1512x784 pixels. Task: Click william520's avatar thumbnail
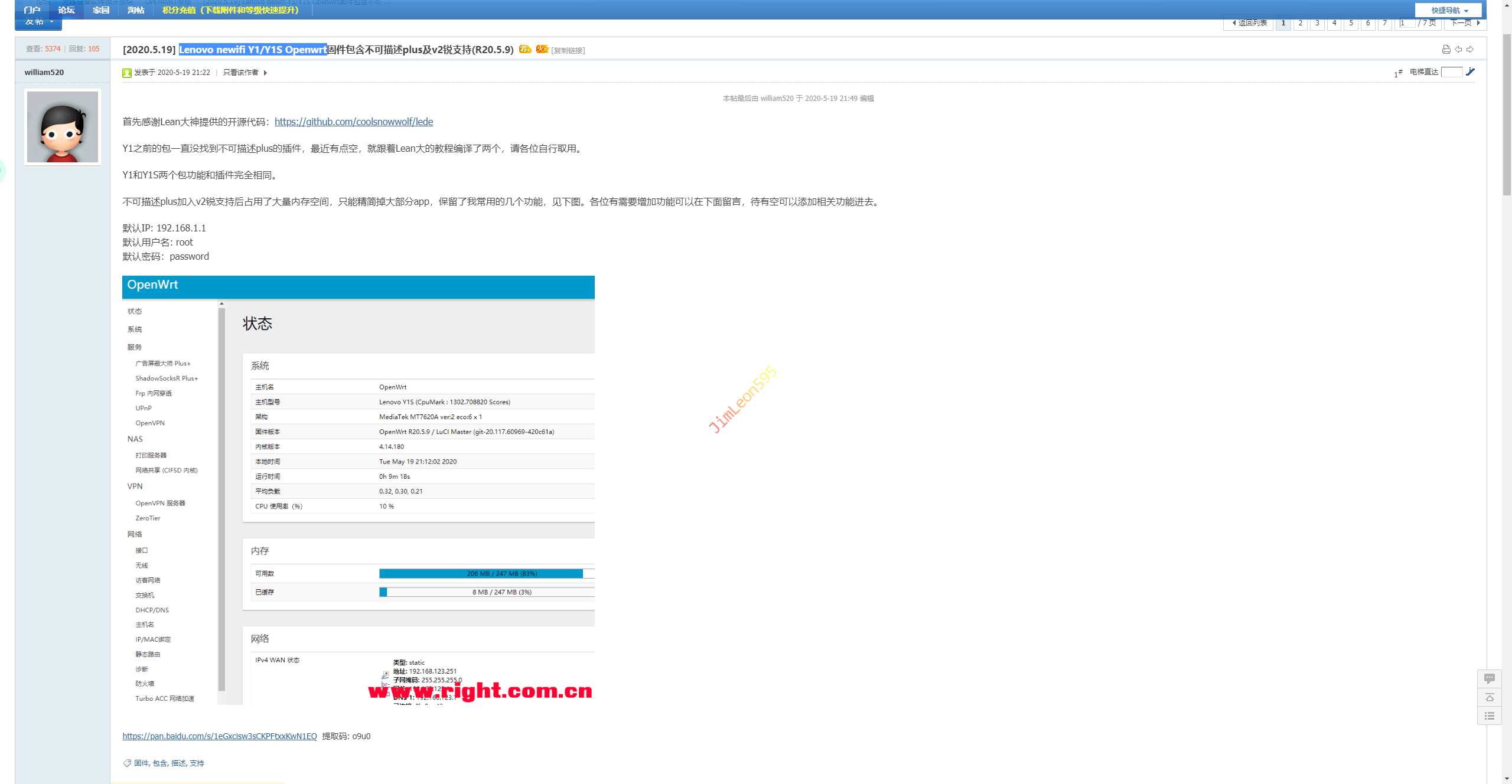tap(63, 127)
